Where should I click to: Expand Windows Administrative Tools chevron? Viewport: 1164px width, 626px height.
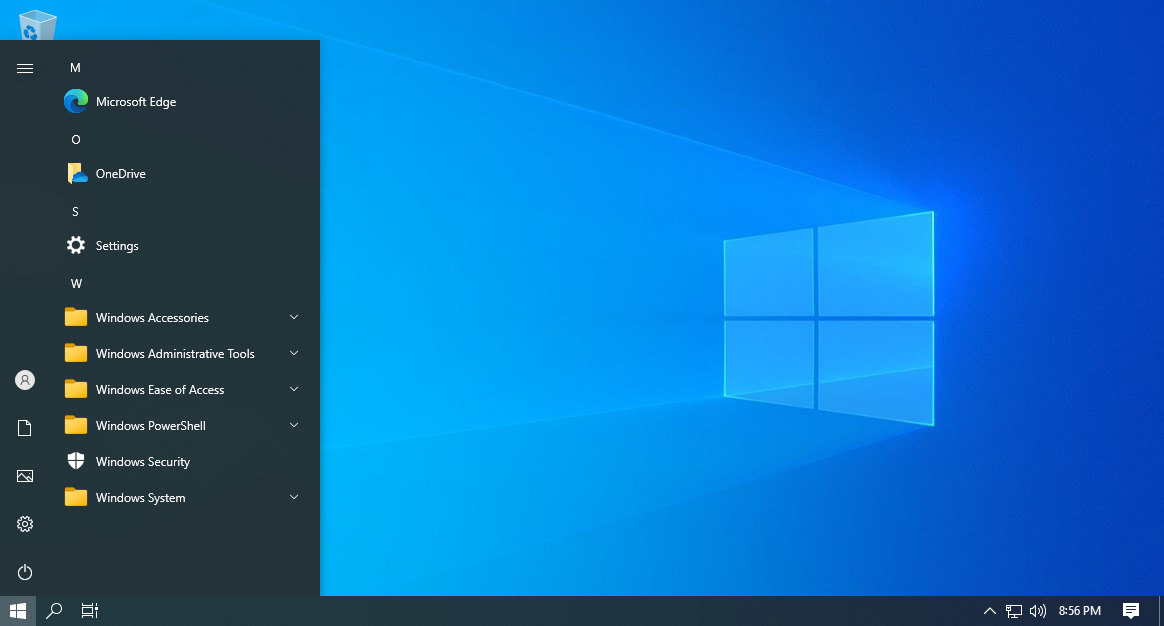[x=294, y=353]
